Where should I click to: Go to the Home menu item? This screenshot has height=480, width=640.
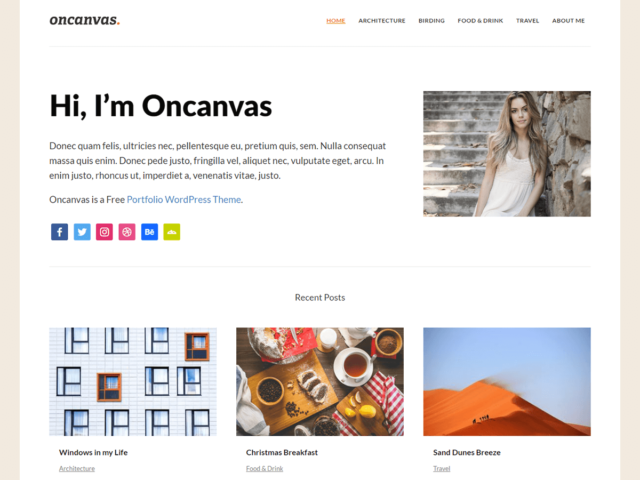tap(336, 20)
